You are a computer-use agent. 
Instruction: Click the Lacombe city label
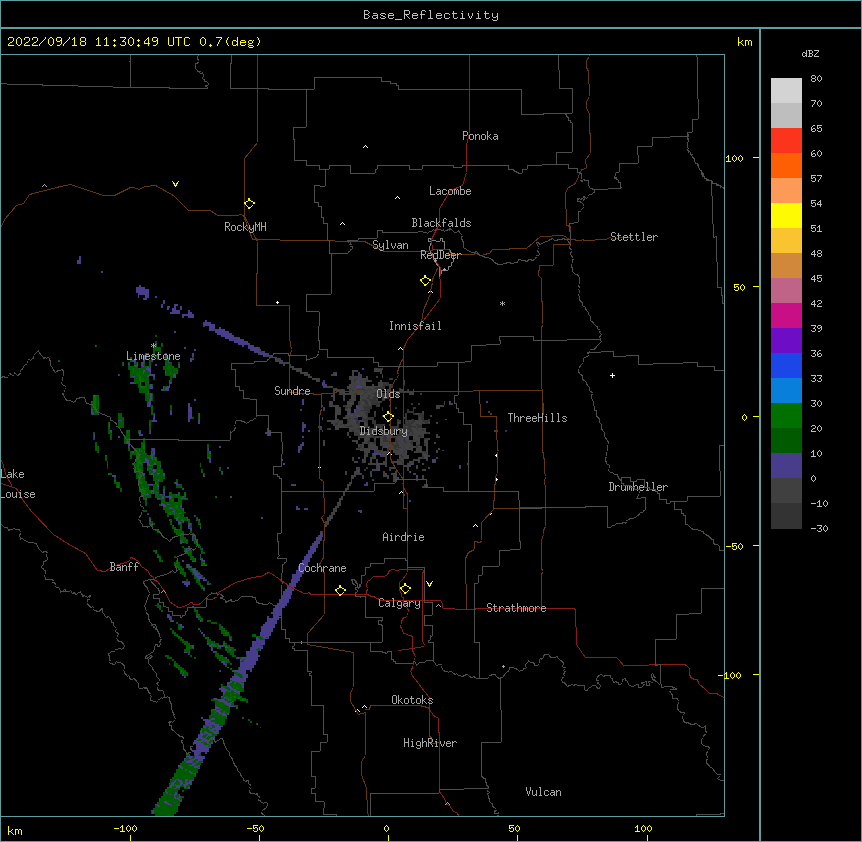click(450, 191)
